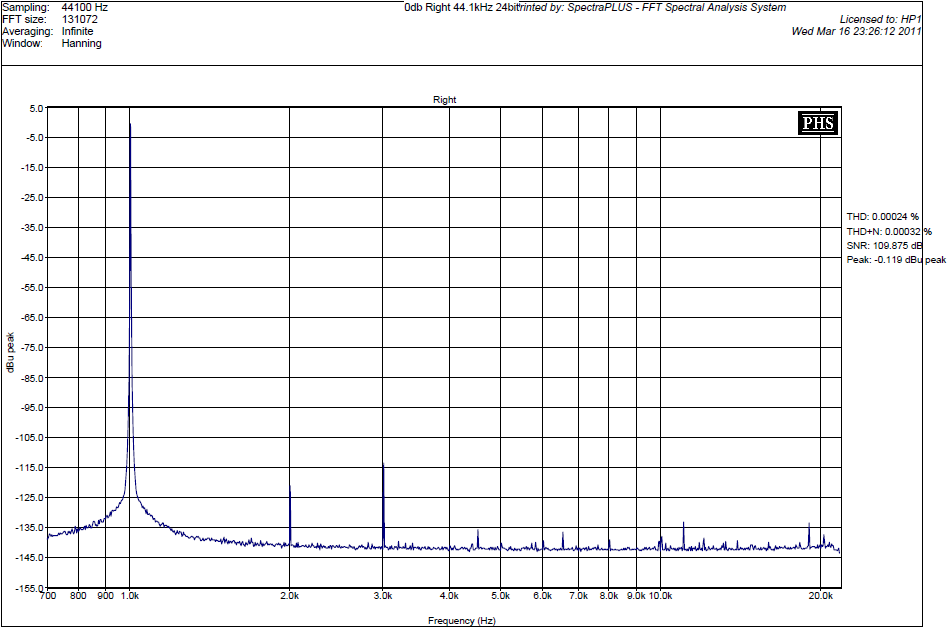
Task: Click the 'Frequency (Hz)' axis label
Action: (x=461, y=621)
